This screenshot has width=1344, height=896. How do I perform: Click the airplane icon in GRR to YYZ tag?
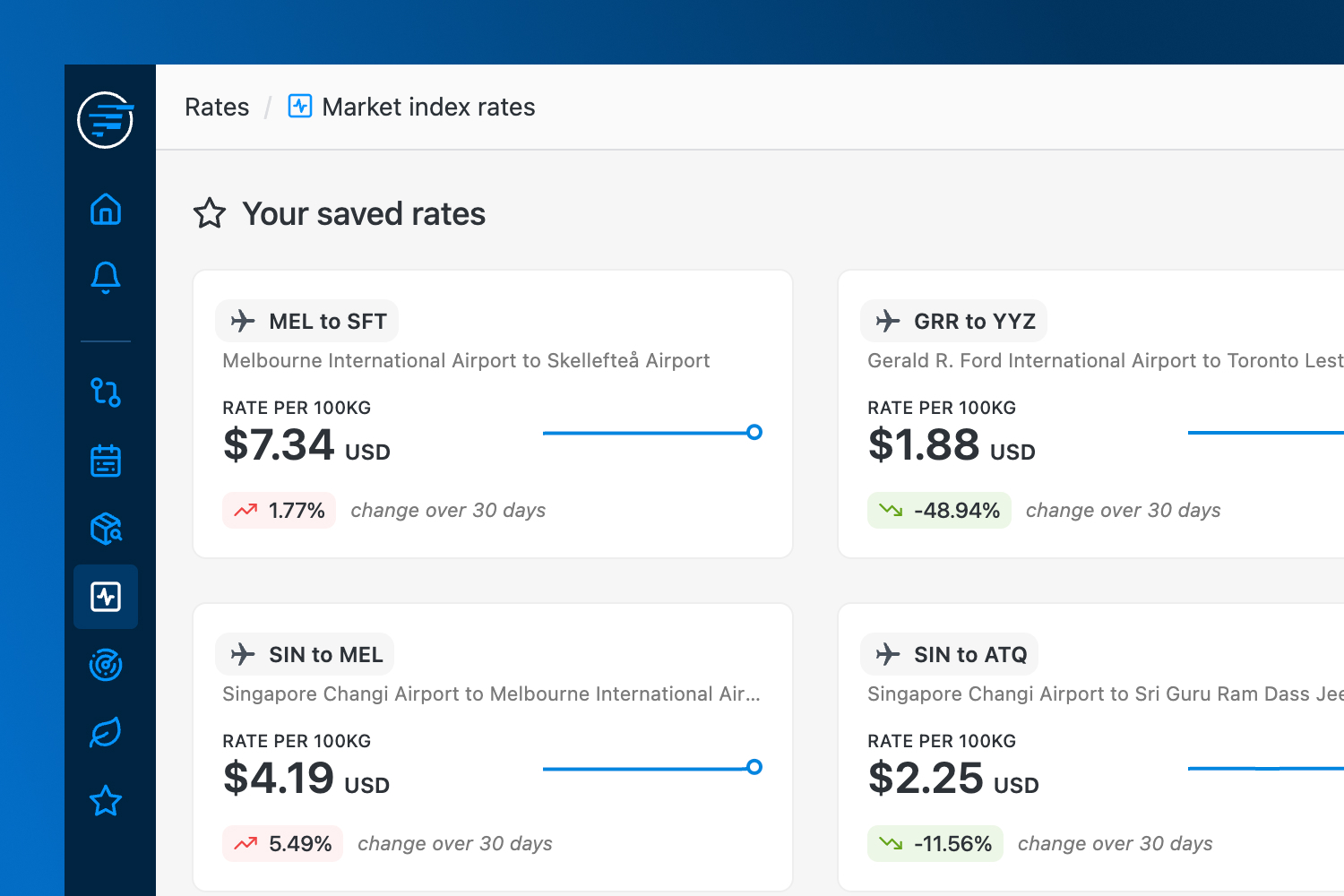(x=888, y=321)
